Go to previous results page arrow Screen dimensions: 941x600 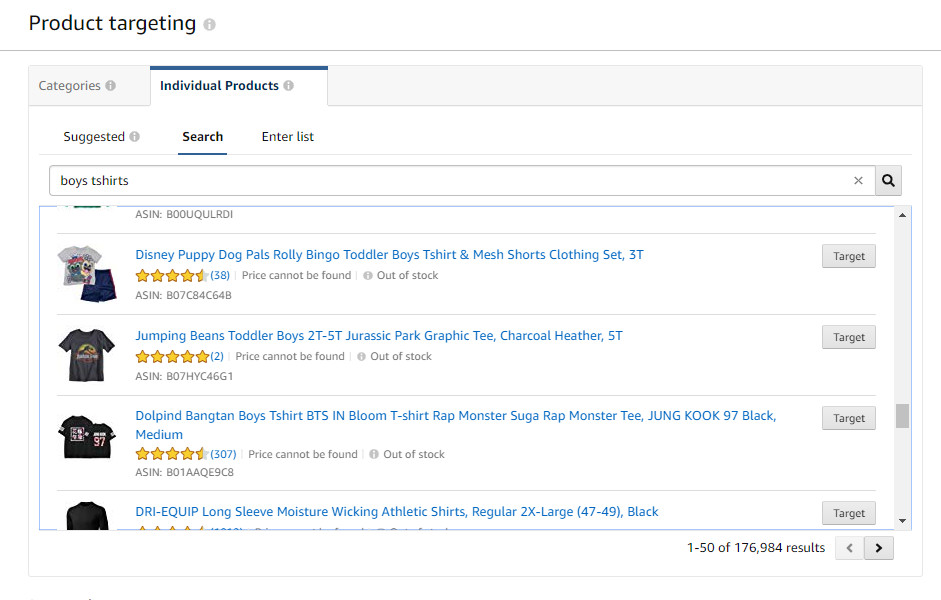(849, 548)
